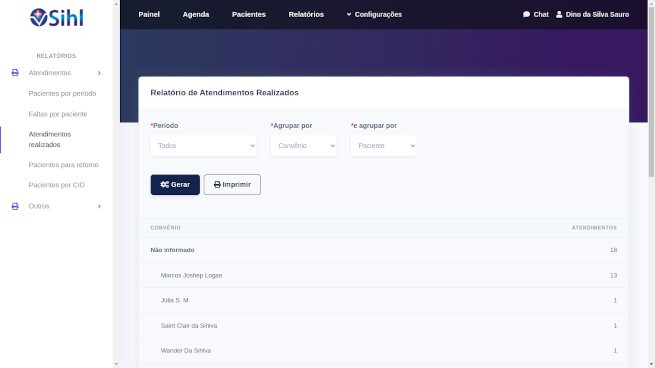The width and height of the screenshot is (655, 368).
Task: Open the Configurações menu
Action: 374,14
